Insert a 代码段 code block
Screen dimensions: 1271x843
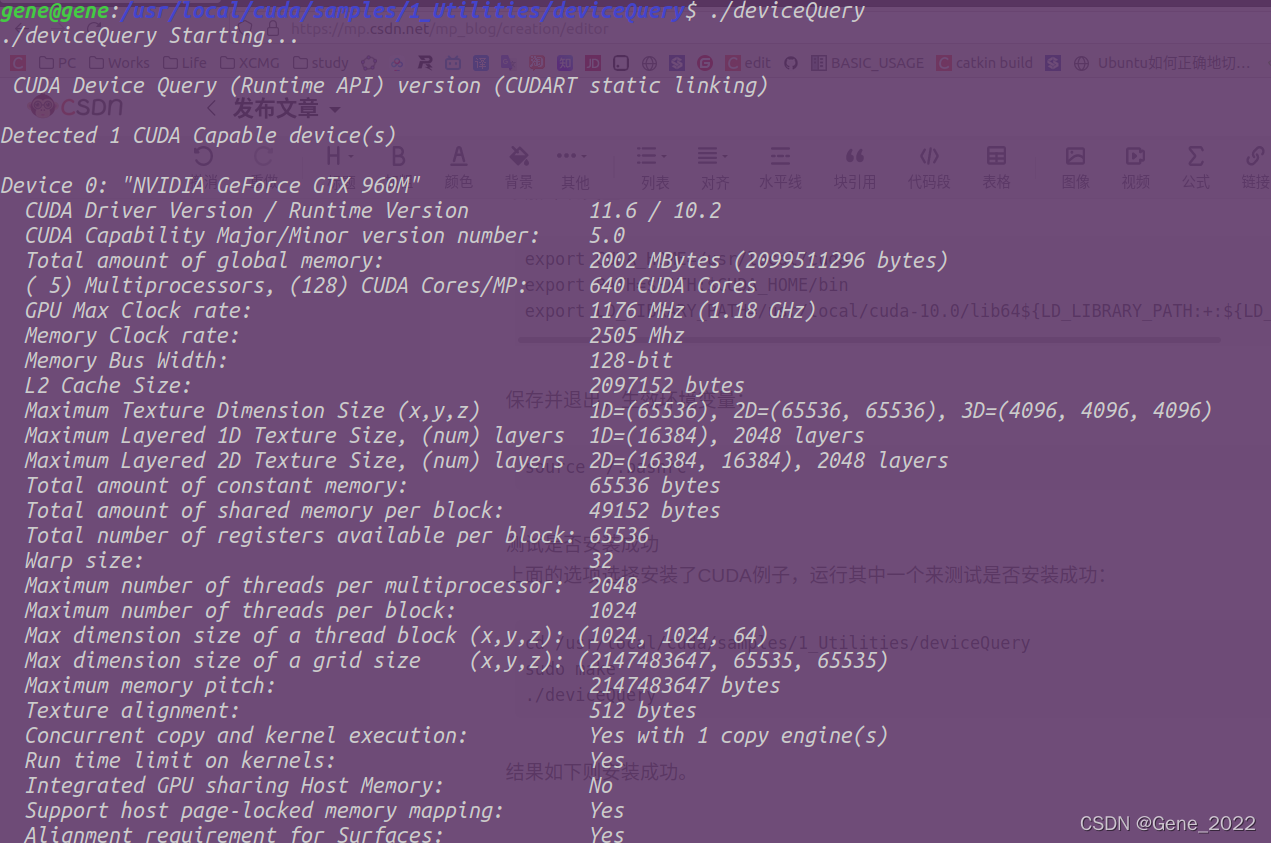point(929,166)
